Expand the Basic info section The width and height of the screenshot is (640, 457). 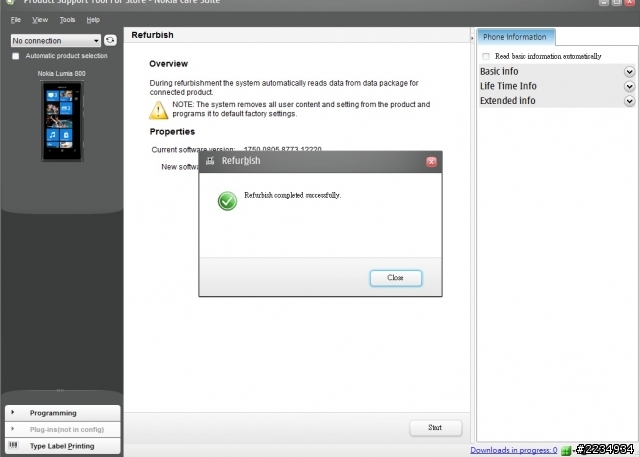pos(557,71)
